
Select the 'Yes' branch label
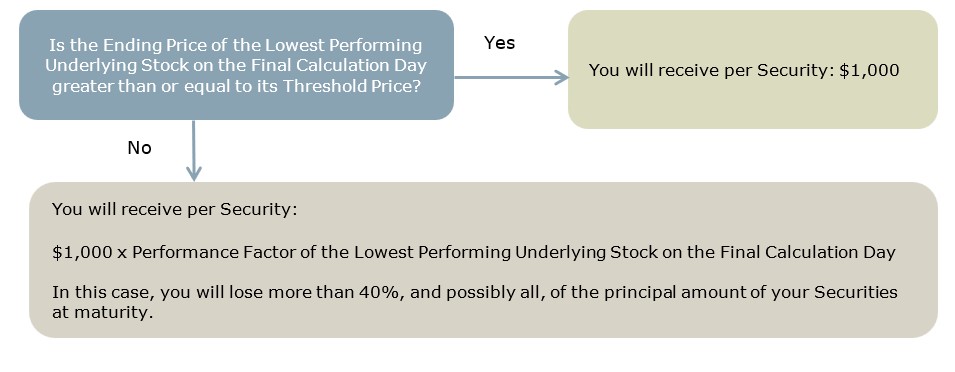tap(499, 43)
